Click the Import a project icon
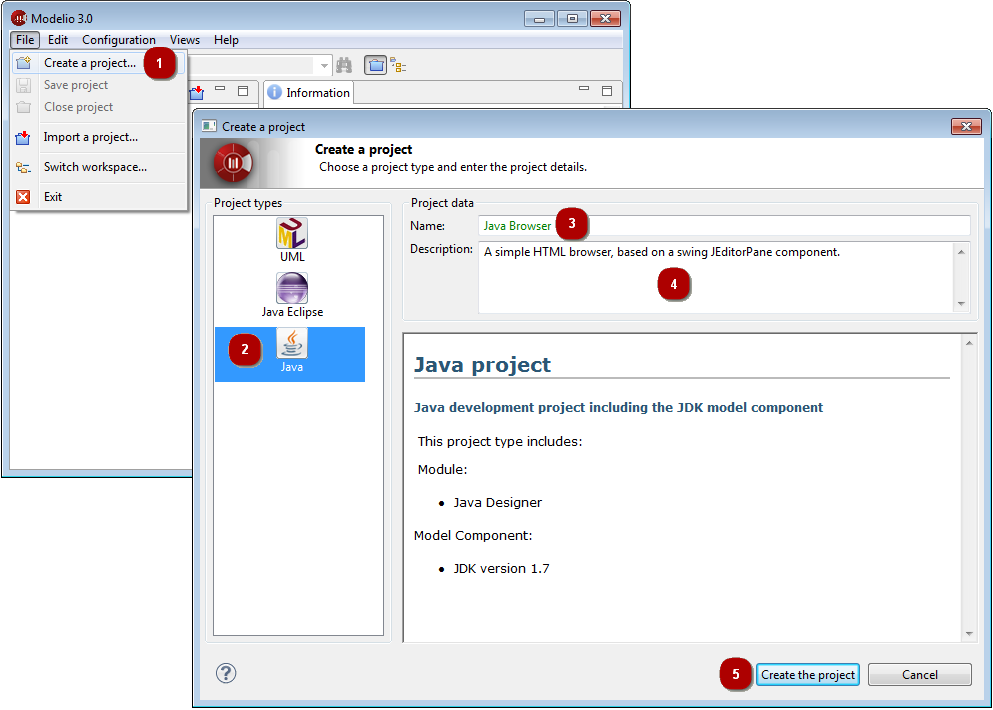 point(23,137)
